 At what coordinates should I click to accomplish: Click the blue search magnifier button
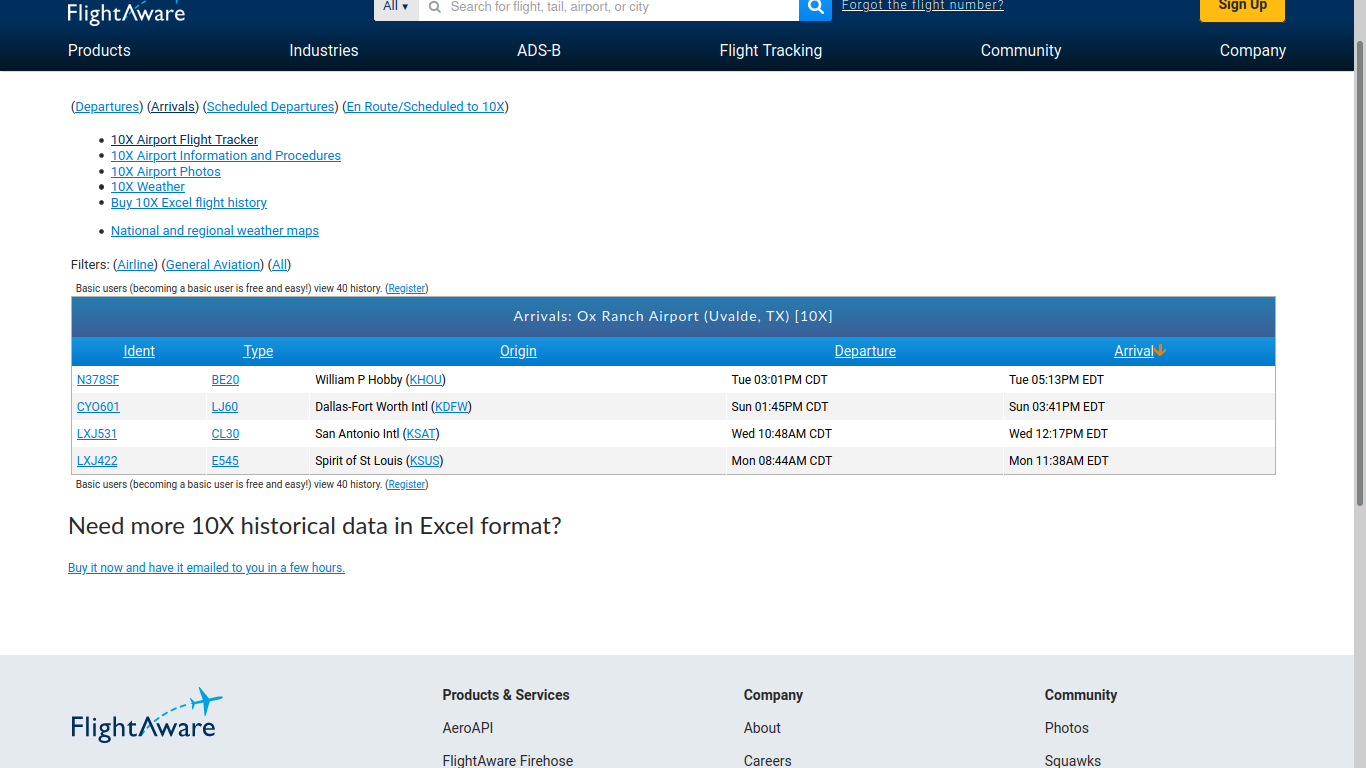[815, 8]
